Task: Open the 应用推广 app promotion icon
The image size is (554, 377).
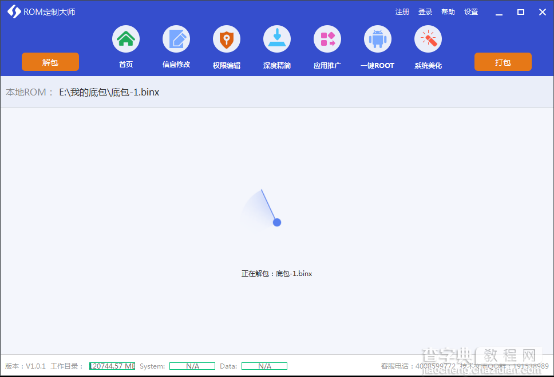Action: (327, 39)
